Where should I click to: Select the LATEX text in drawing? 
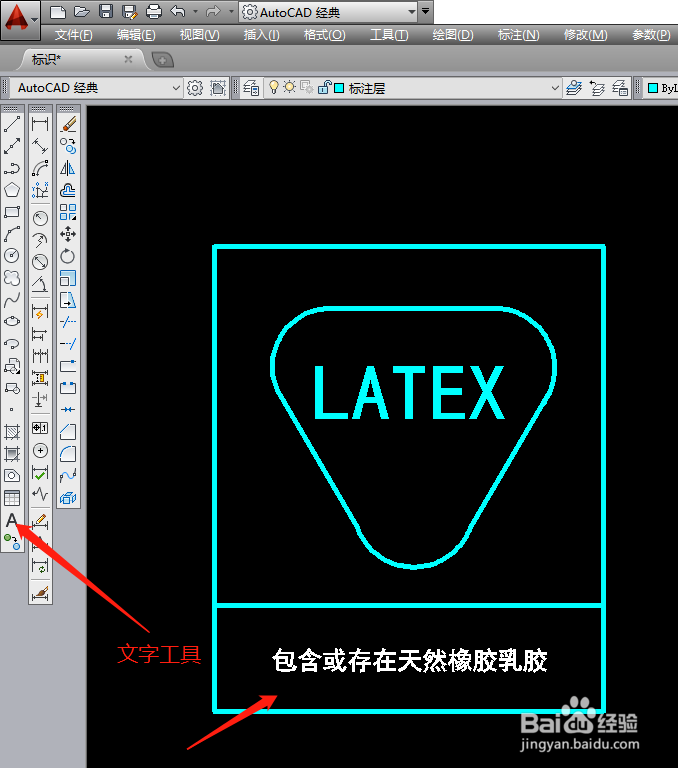pyautogui.click(x=409, y=392)
